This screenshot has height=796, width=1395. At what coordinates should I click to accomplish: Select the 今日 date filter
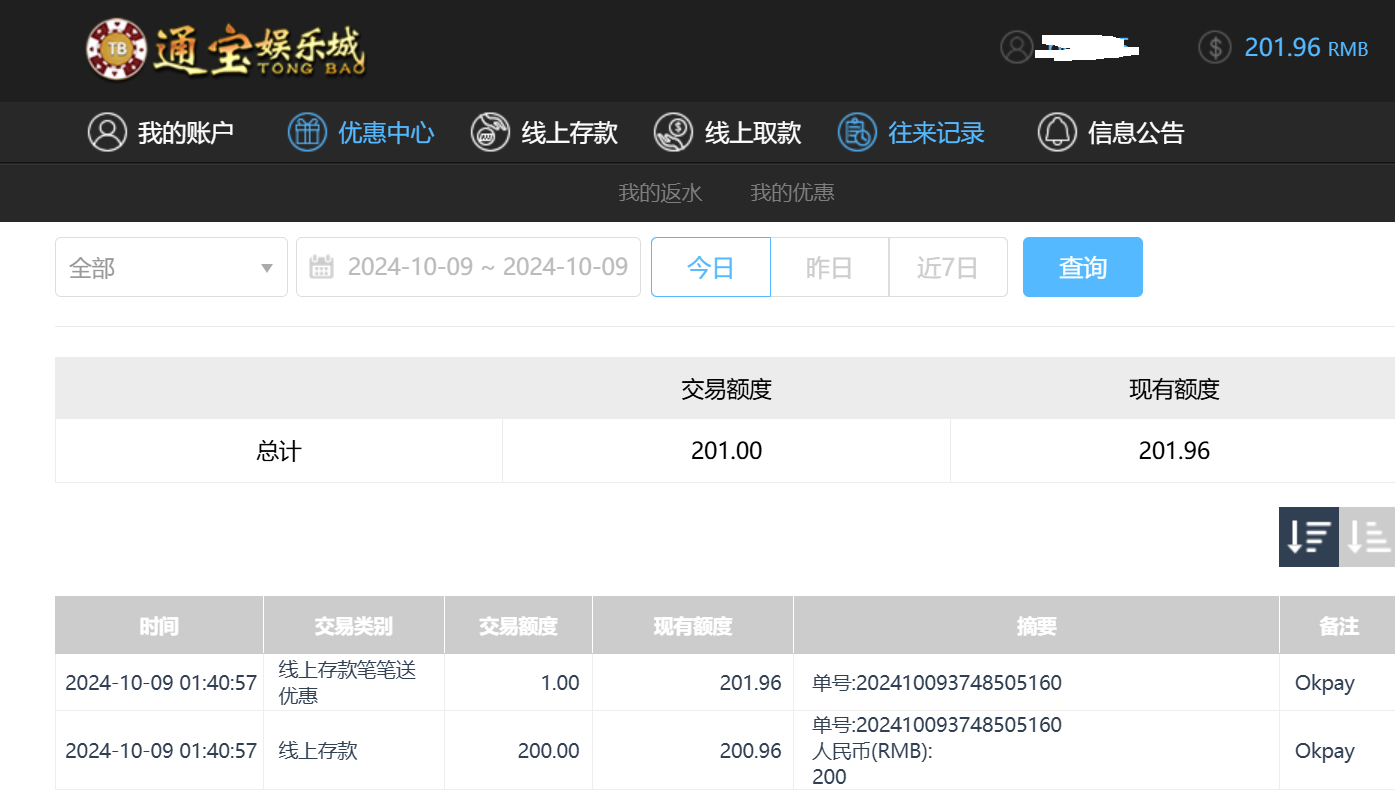coord(710,267)
